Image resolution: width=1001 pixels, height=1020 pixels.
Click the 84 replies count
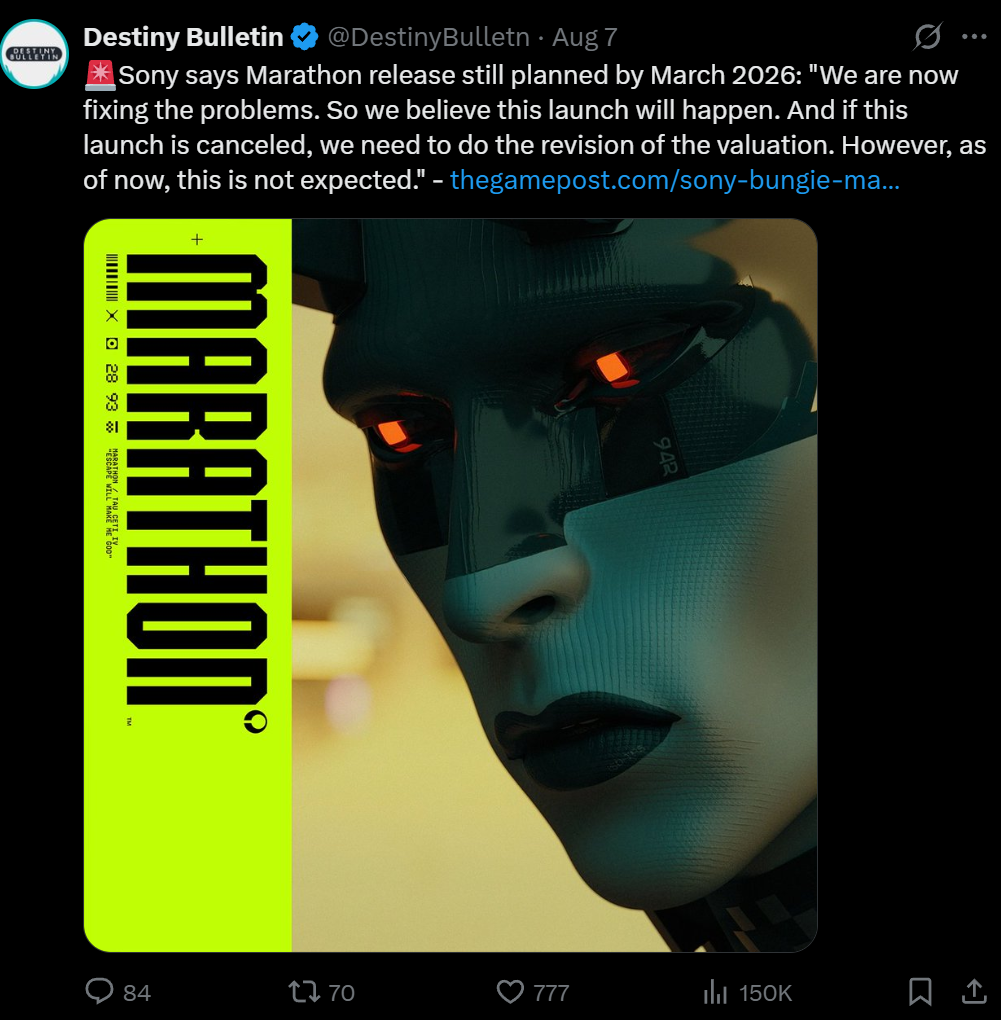click(137, 993)
